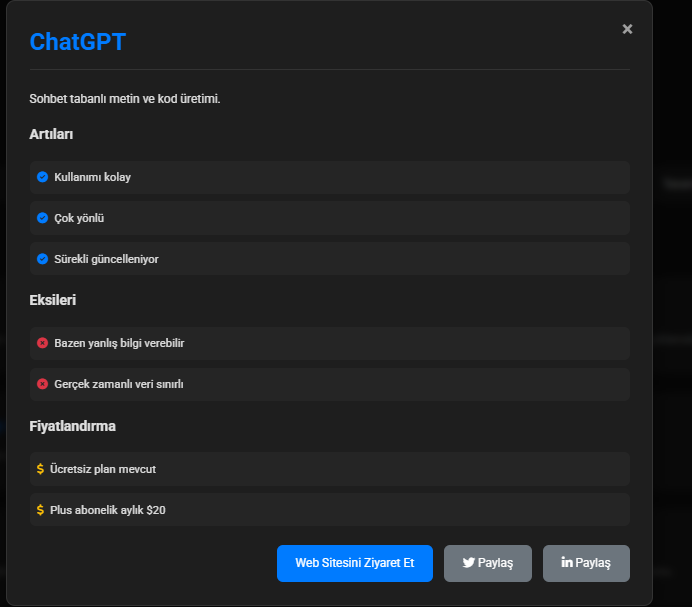Screen dimensions: 692x607
Task: Click the dollar icon beside Ücretsiz plan mevcut
Action: tap(40, 469)
